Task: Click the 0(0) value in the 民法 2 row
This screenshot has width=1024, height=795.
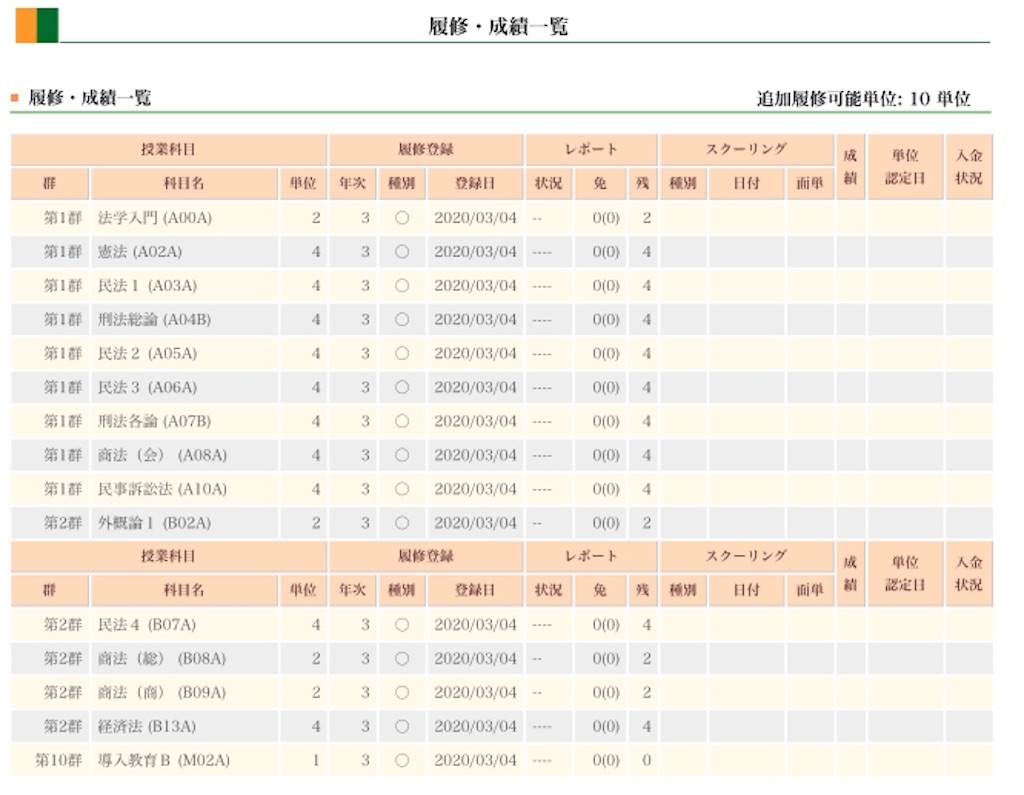Action: 605,354
